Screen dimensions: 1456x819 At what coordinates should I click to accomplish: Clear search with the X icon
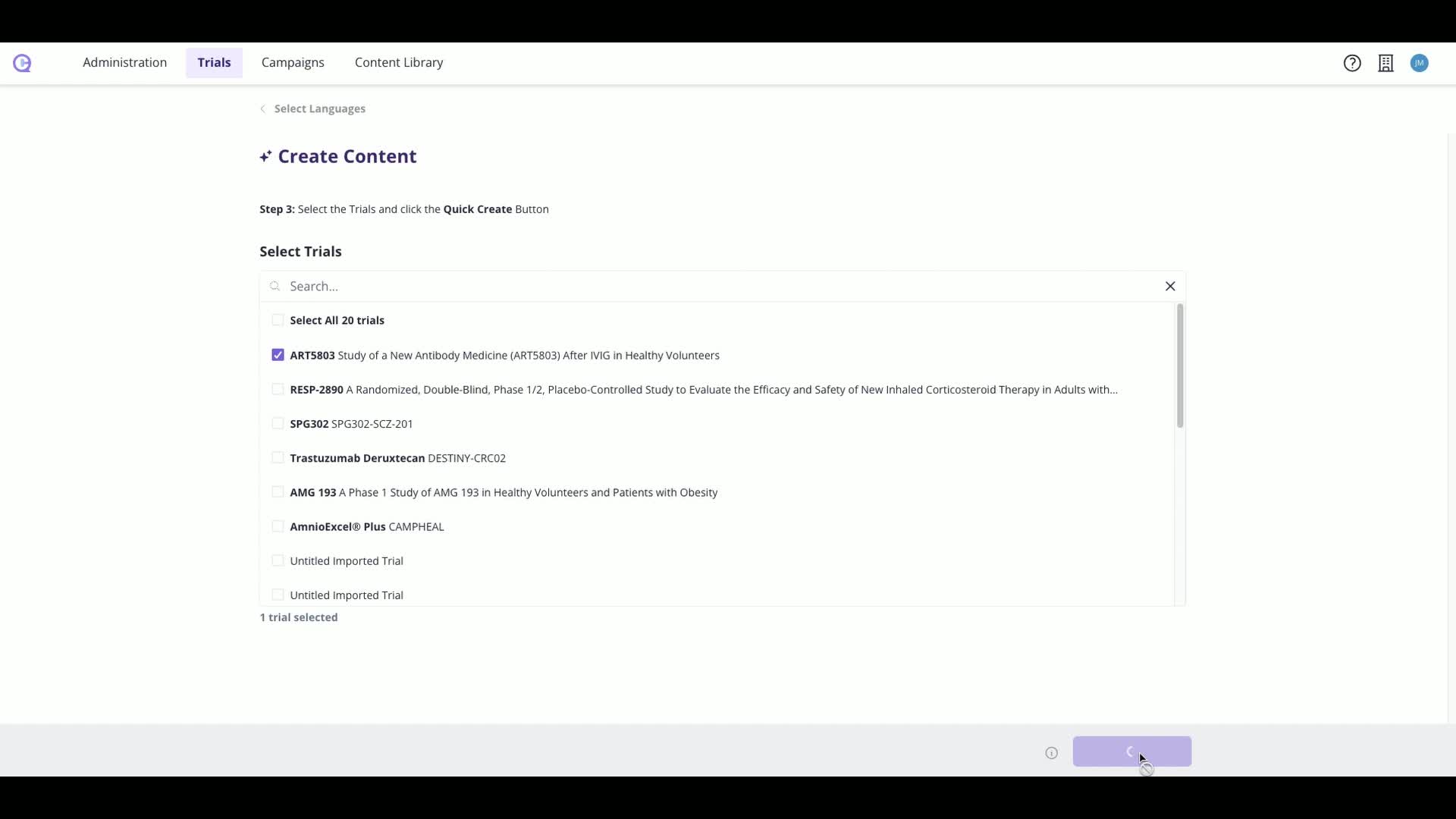coord(1170,286)
